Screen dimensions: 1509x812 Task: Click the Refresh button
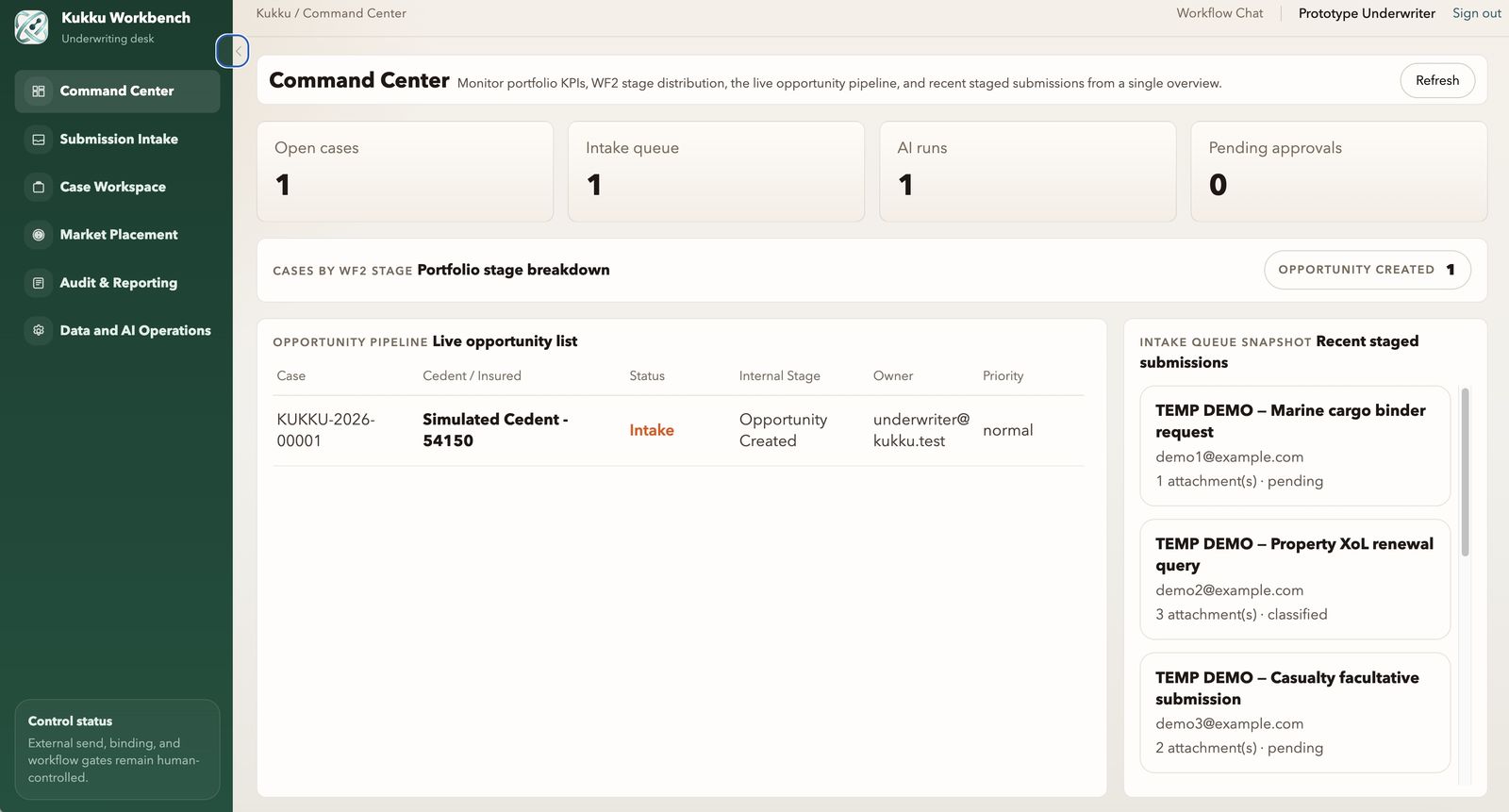pyautogui.click(x=1437, y=80)
